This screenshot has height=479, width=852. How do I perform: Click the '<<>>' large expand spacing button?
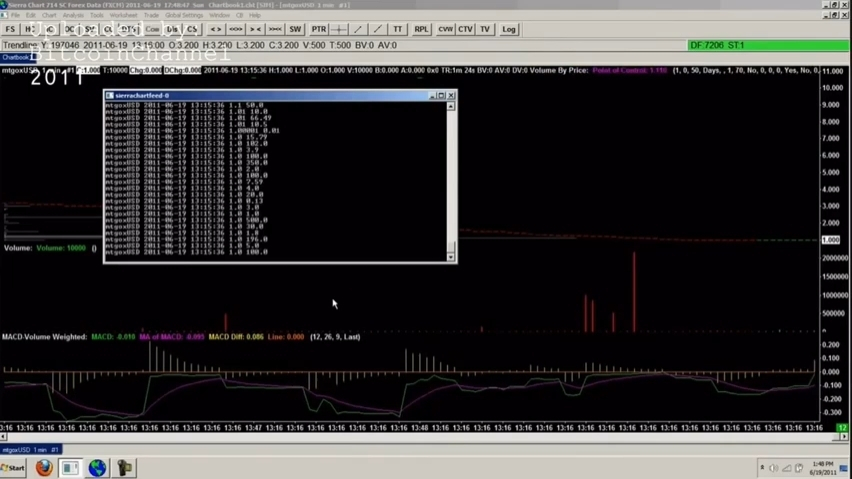coord(235,29)
